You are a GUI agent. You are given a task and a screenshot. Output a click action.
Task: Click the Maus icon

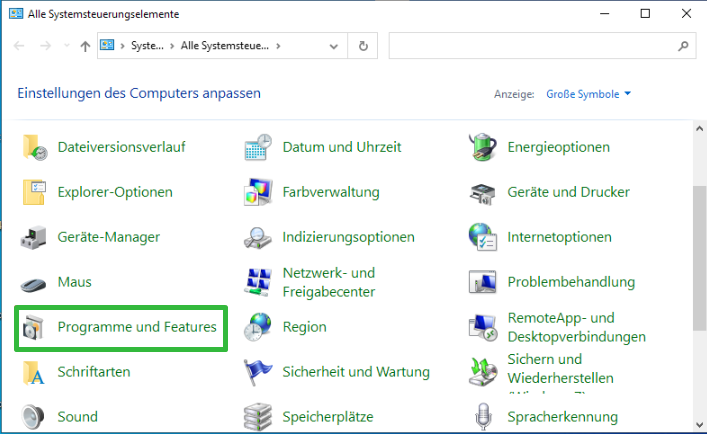33,284
